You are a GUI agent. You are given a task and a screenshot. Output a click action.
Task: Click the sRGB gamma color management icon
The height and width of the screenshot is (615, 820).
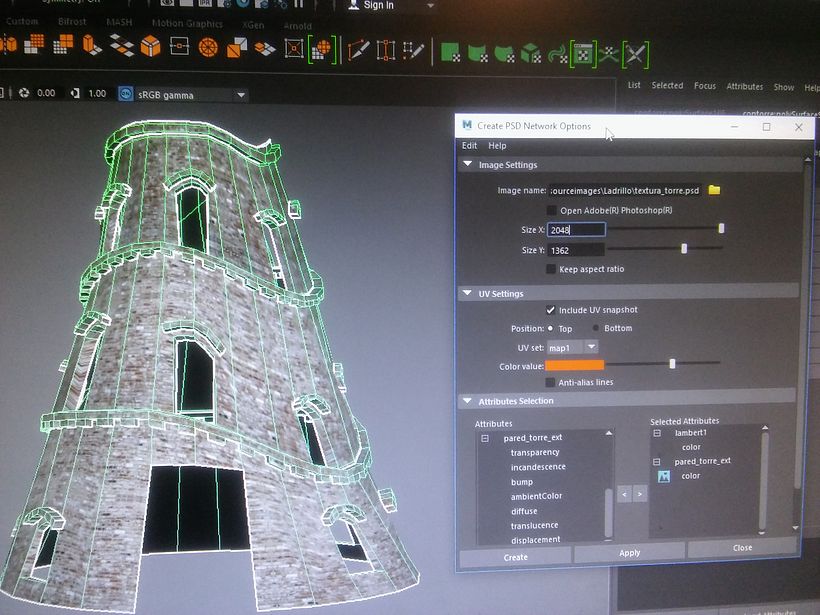126,94
